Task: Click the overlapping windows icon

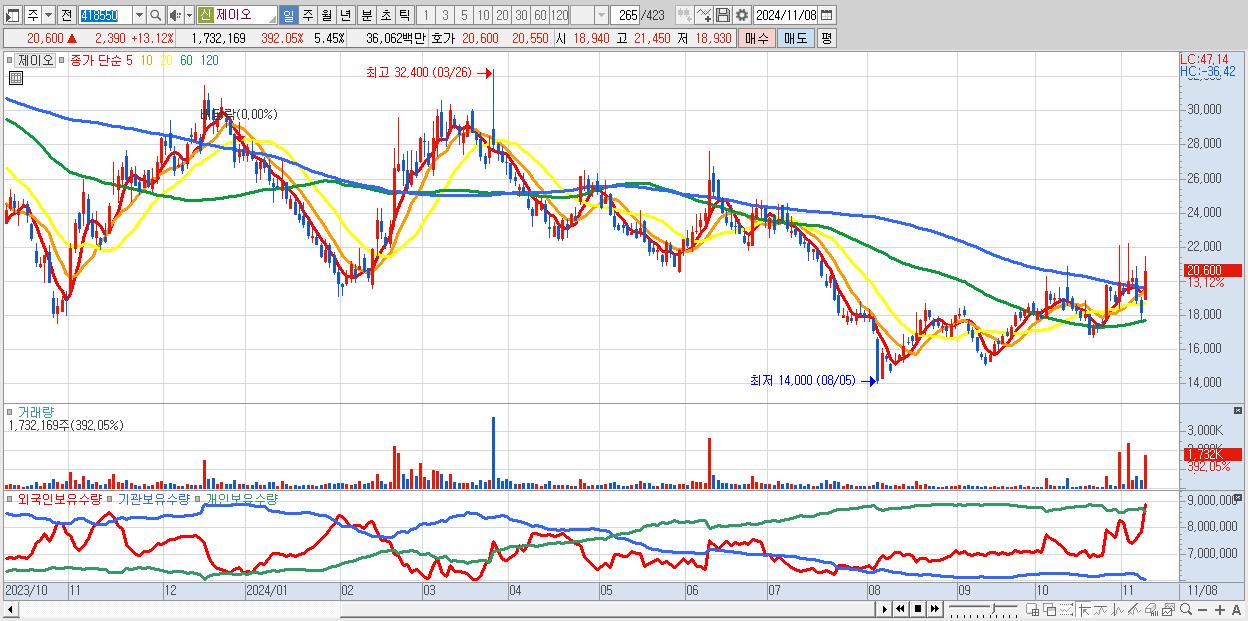Action: coord(1050,609)
